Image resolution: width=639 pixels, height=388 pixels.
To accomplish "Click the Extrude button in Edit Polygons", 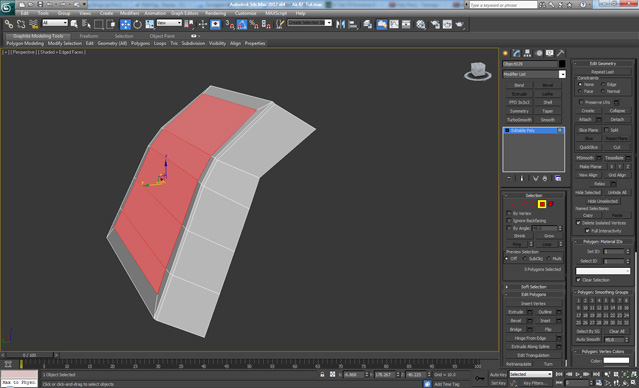I will [516, 312].
